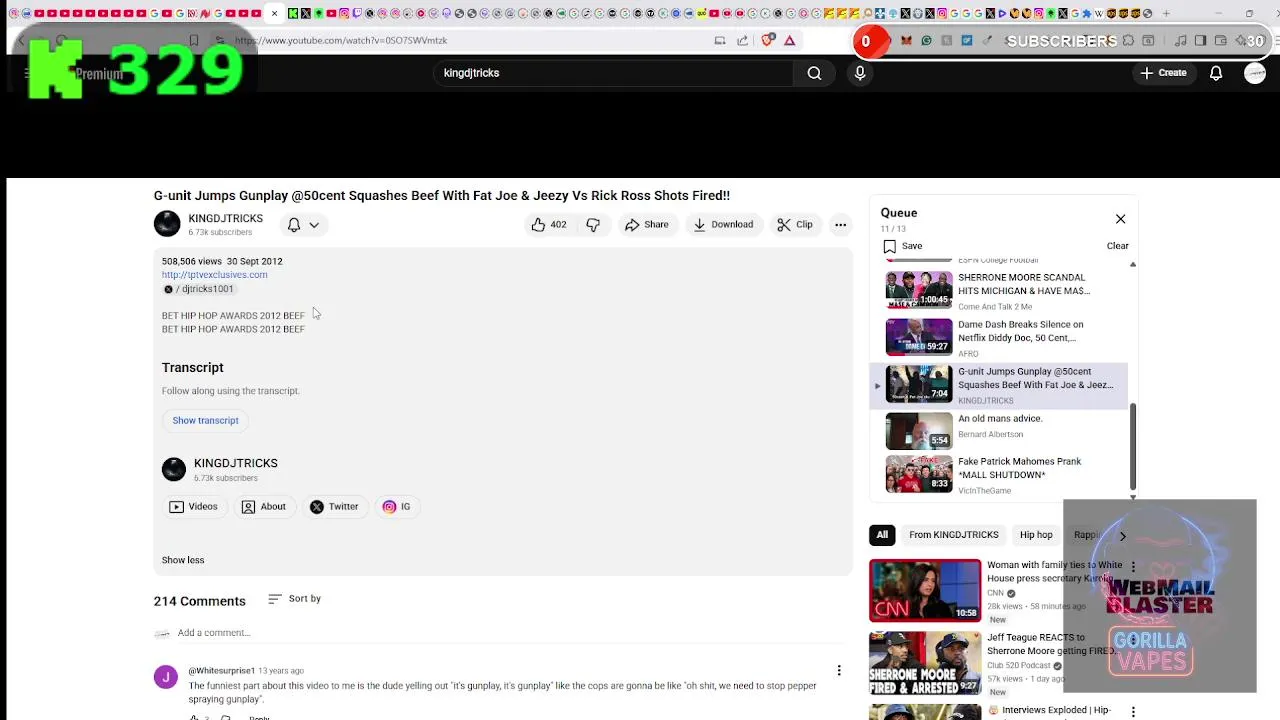1280x720 pixels.
Task: Click the YouTube search magnifier button
Action: (814, 73)
